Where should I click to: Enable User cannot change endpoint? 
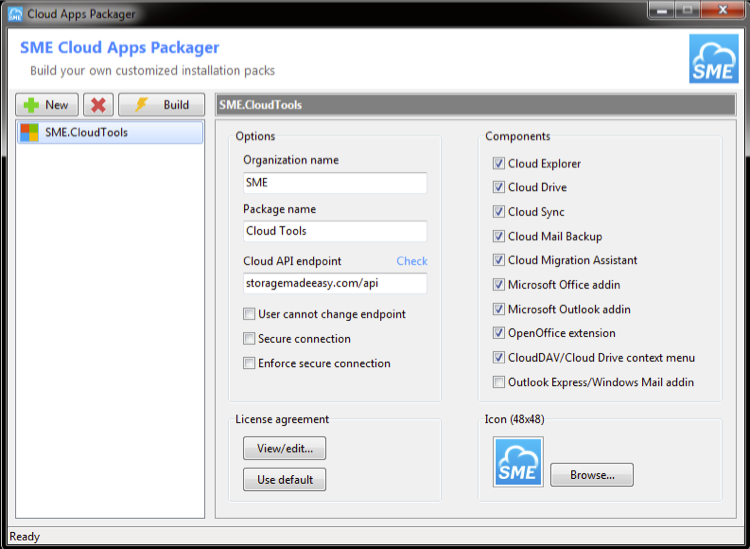(249, 314)
